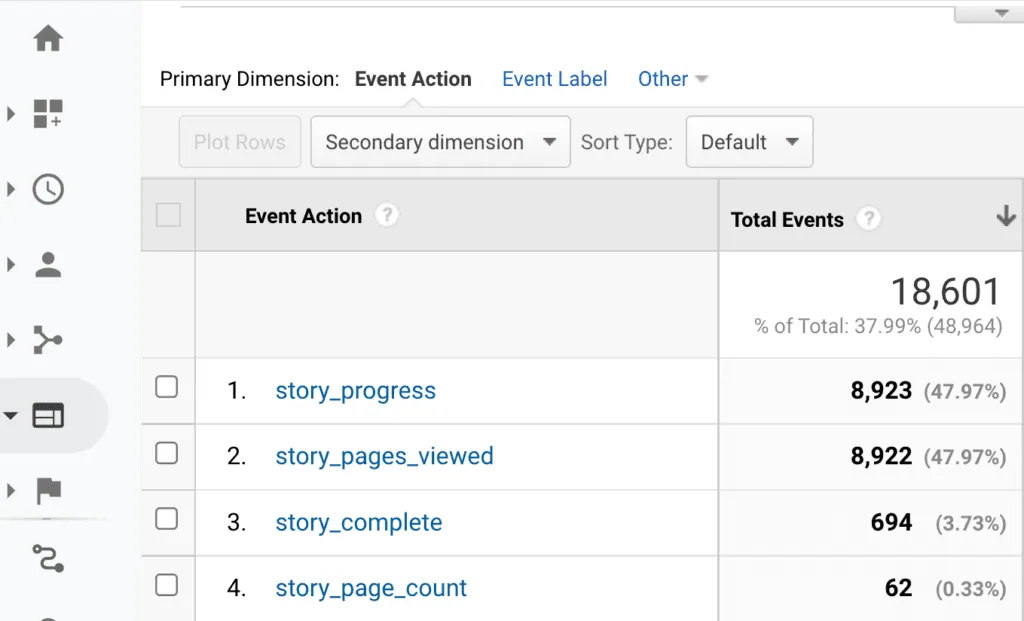Open the story_progress event link
This screenshot has height=621, width=1024.
coord(355,391)
